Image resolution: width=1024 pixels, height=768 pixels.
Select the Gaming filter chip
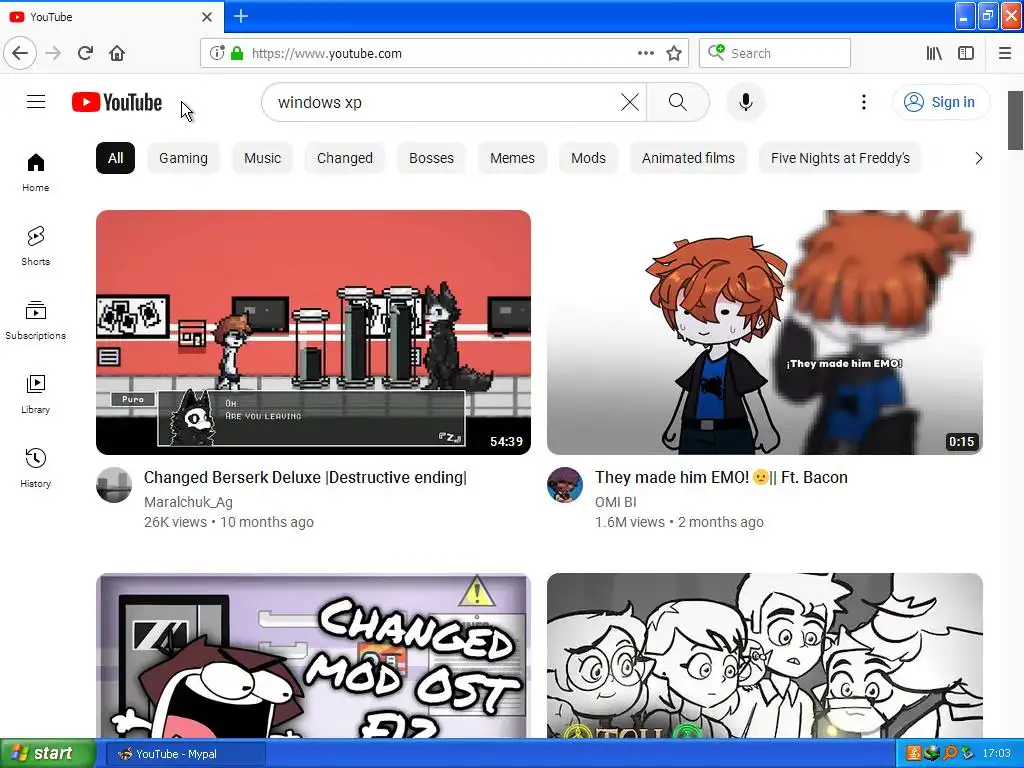184,158
